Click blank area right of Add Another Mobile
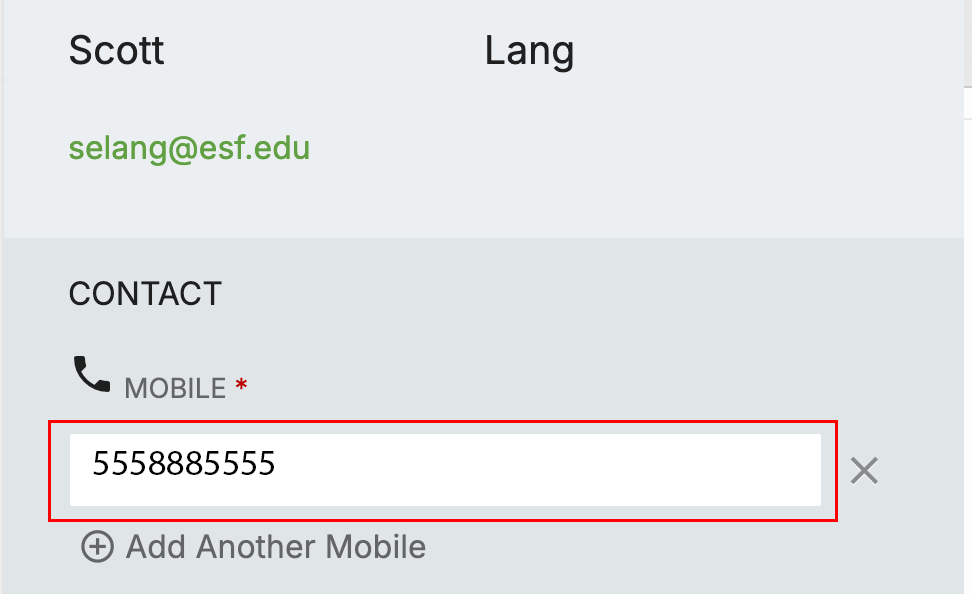Screen dimensions: 972x594 (650, 547)
